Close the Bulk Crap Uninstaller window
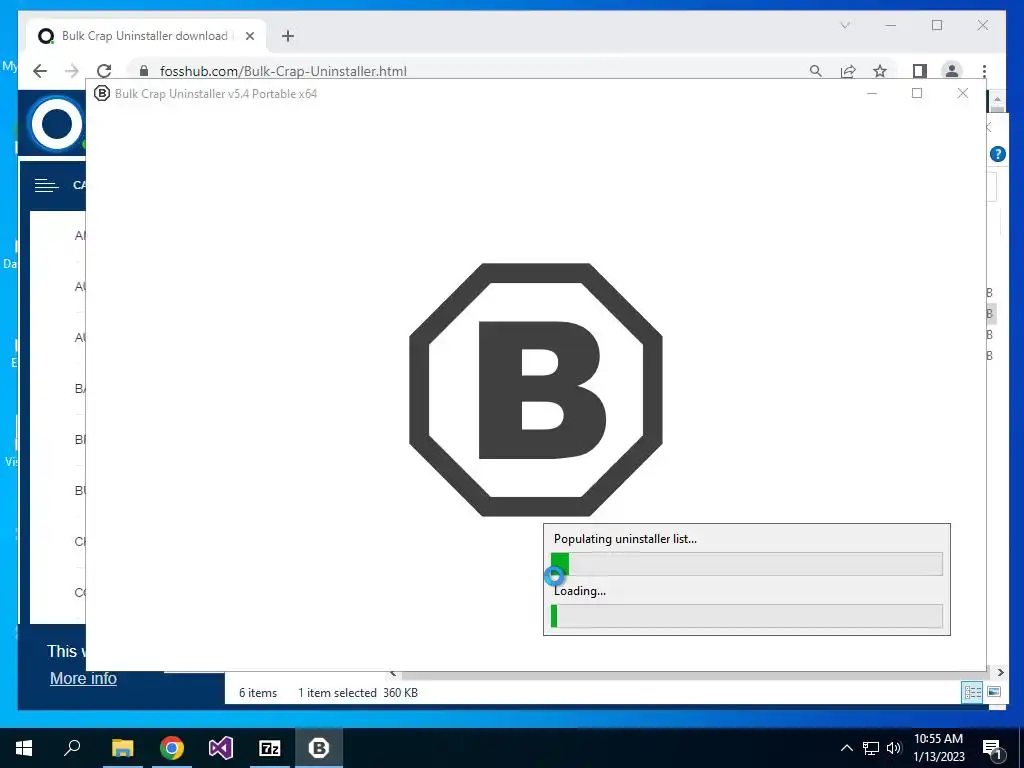This screenshot has height=768, width=1024. (963, 93)
